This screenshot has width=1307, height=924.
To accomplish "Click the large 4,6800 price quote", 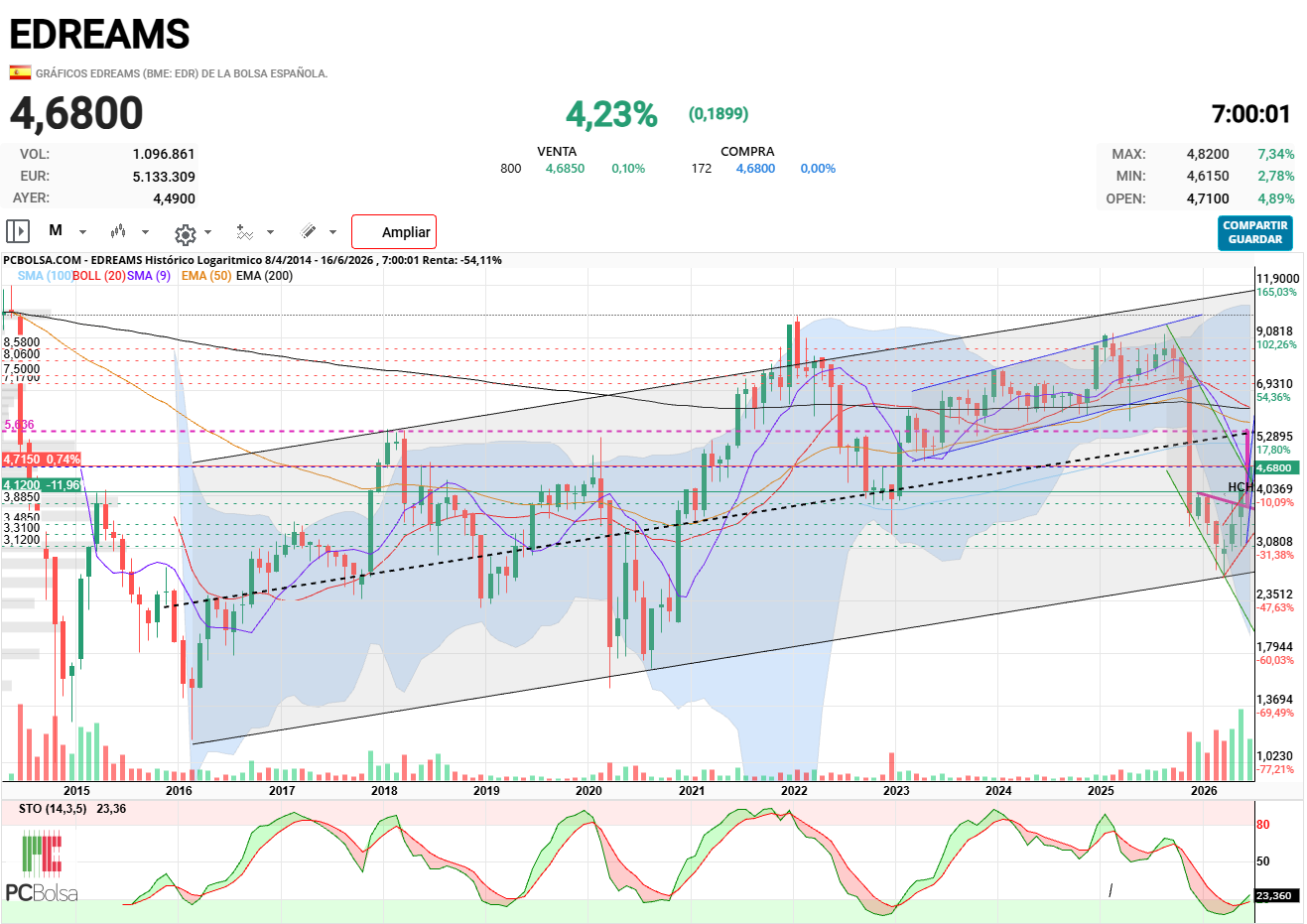I will click(76, 113).
